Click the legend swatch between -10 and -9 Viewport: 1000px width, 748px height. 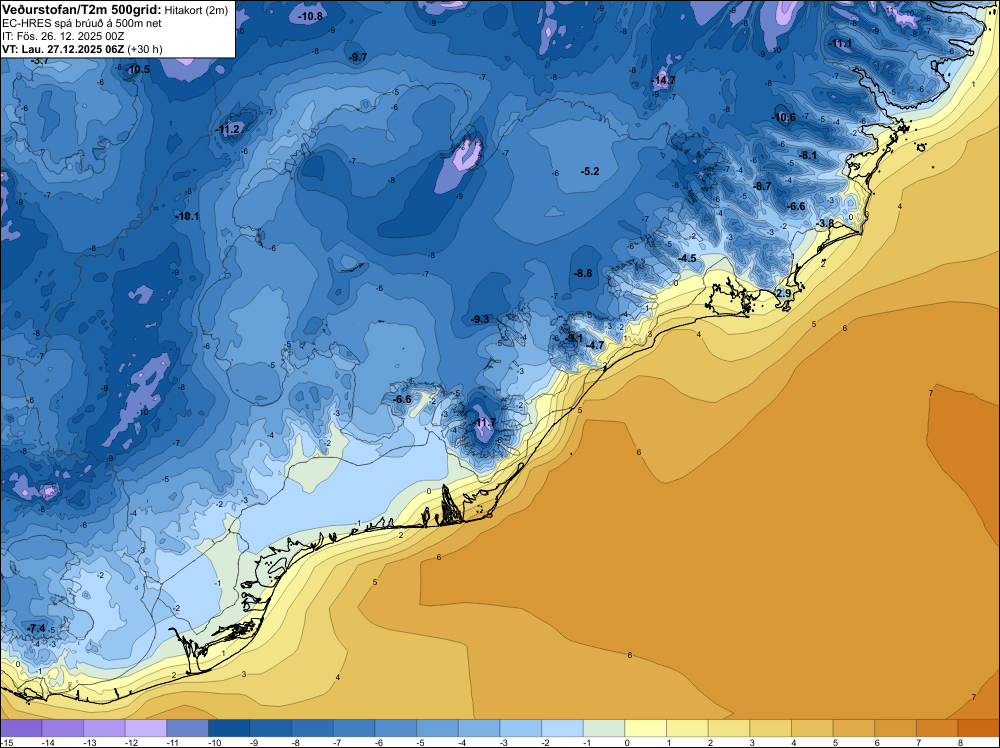229,728
